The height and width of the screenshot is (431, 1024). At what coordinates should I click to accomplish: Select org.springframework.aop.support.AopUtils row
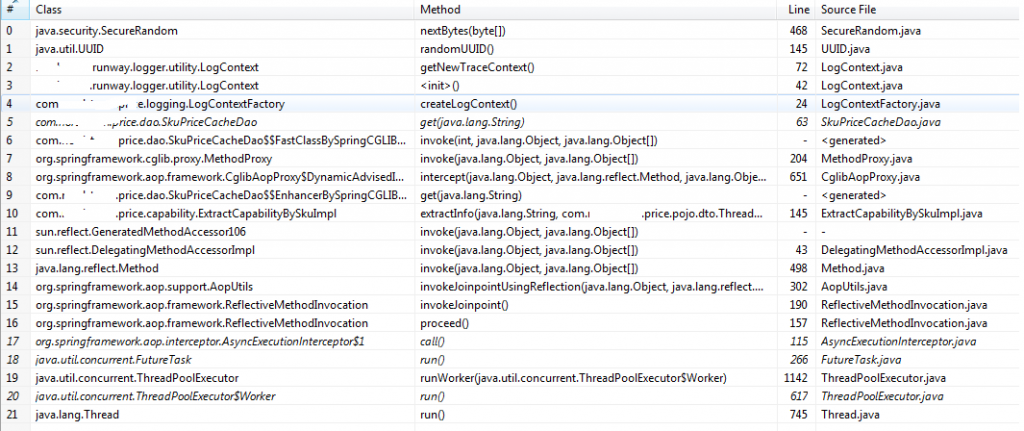(x=511, y=287)
